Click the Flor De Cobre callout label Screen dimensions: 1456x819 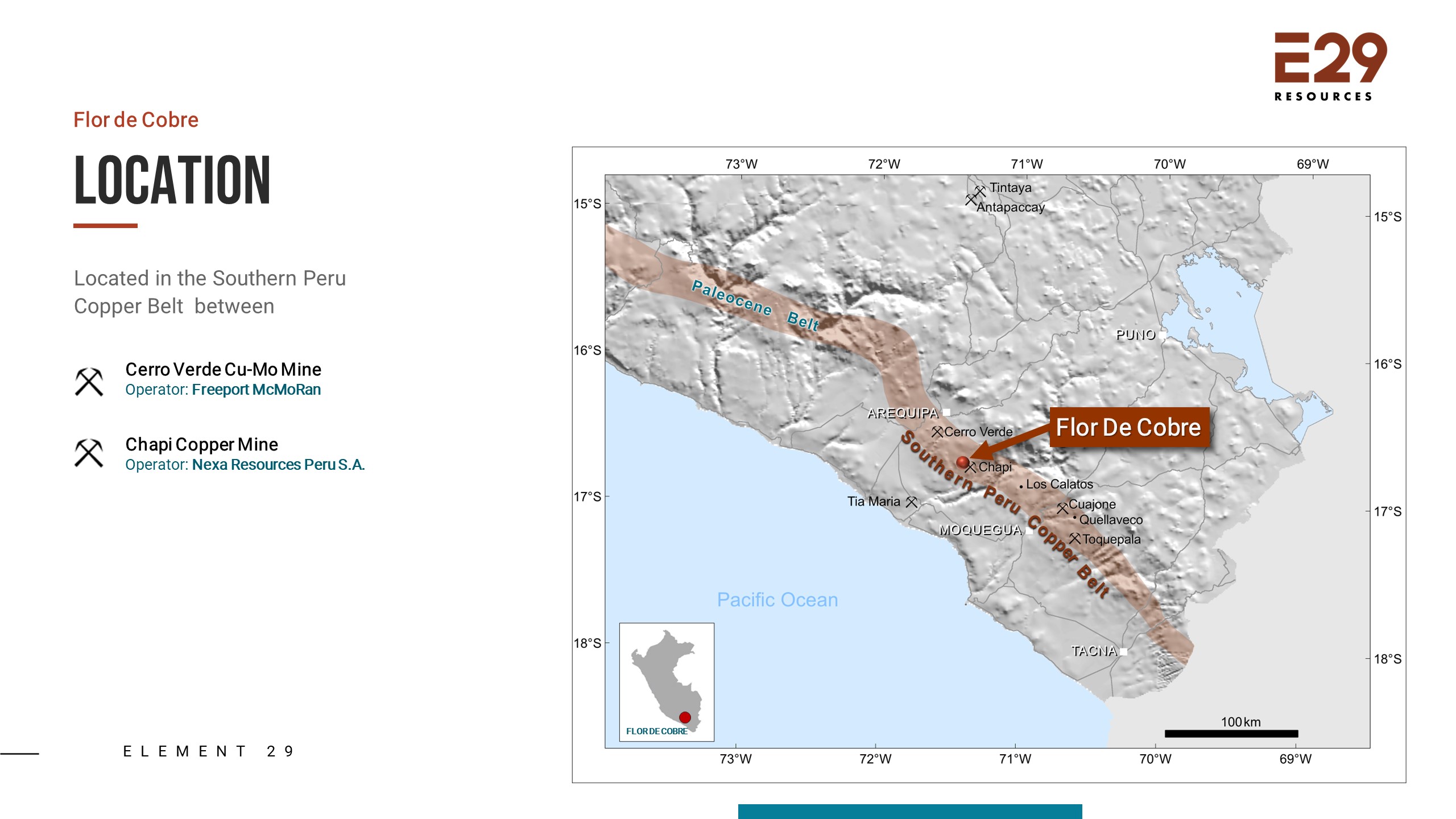[1129, 427]
